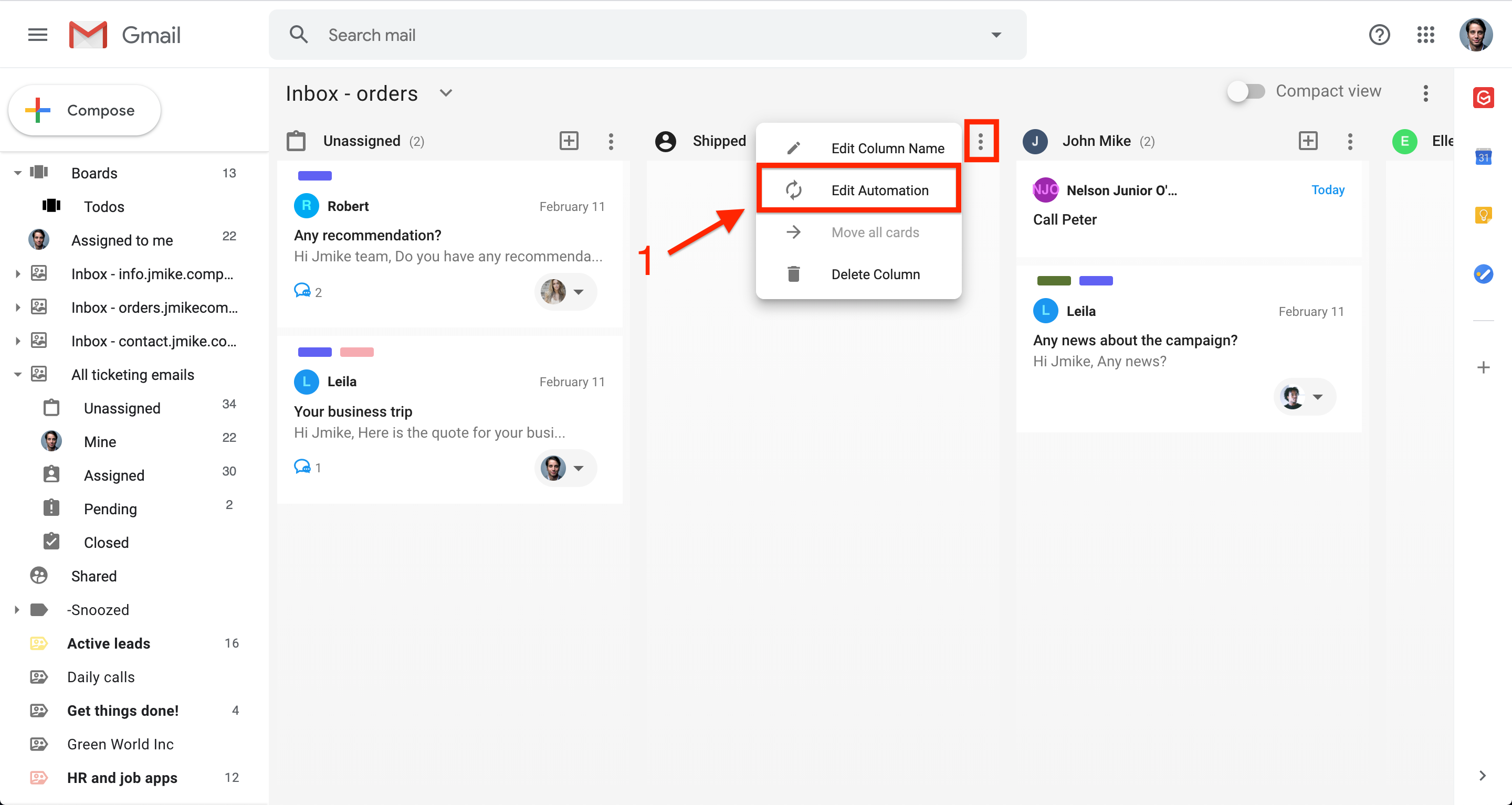Open the Inbox - orders board dropdown
This screenshot has width=1512, height=805.
pyautogui.click(x=446, y=93)
